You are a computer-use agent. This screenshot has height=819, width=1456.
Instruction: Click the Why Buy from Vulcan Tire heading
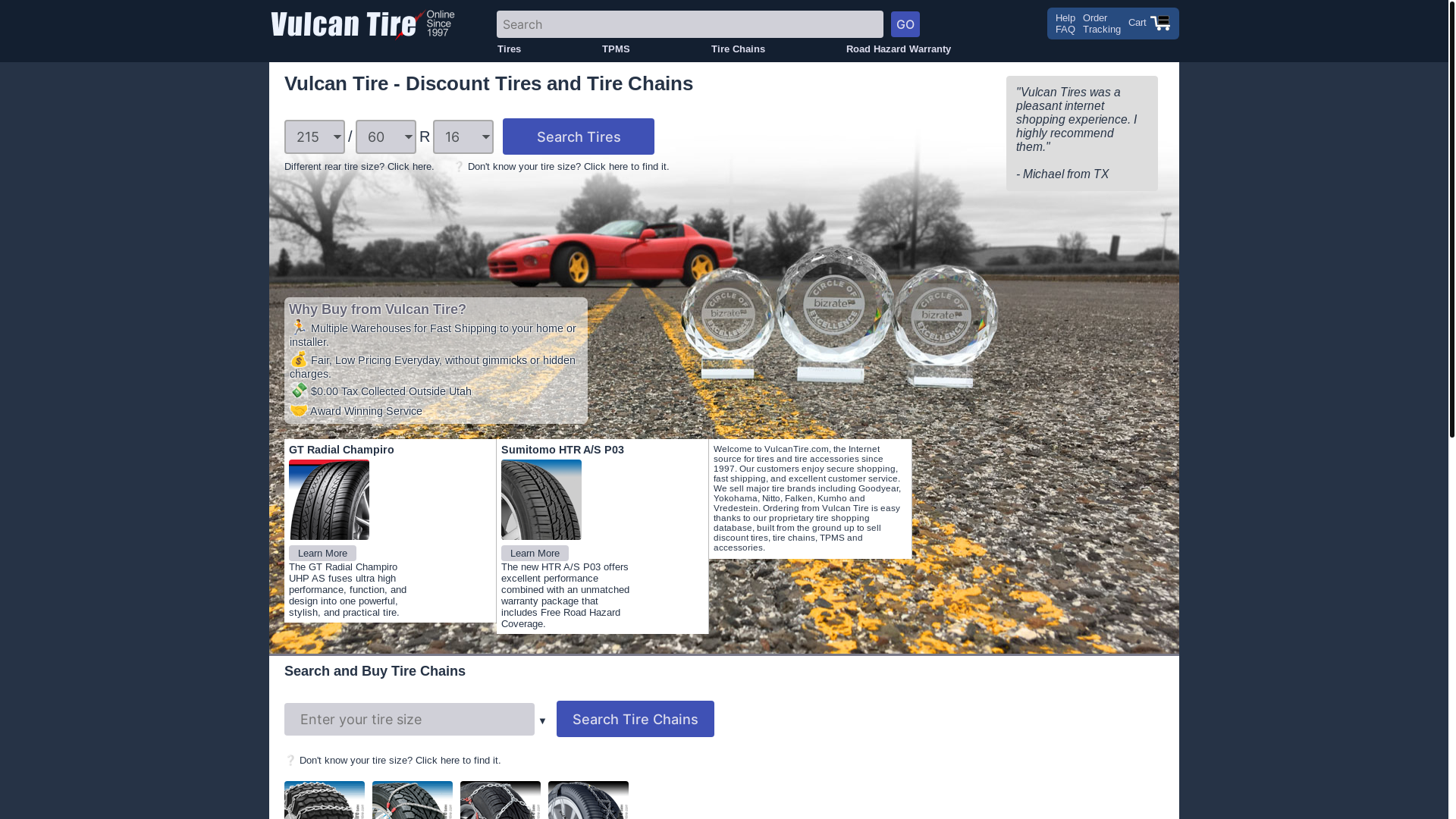tap(378, 309)
